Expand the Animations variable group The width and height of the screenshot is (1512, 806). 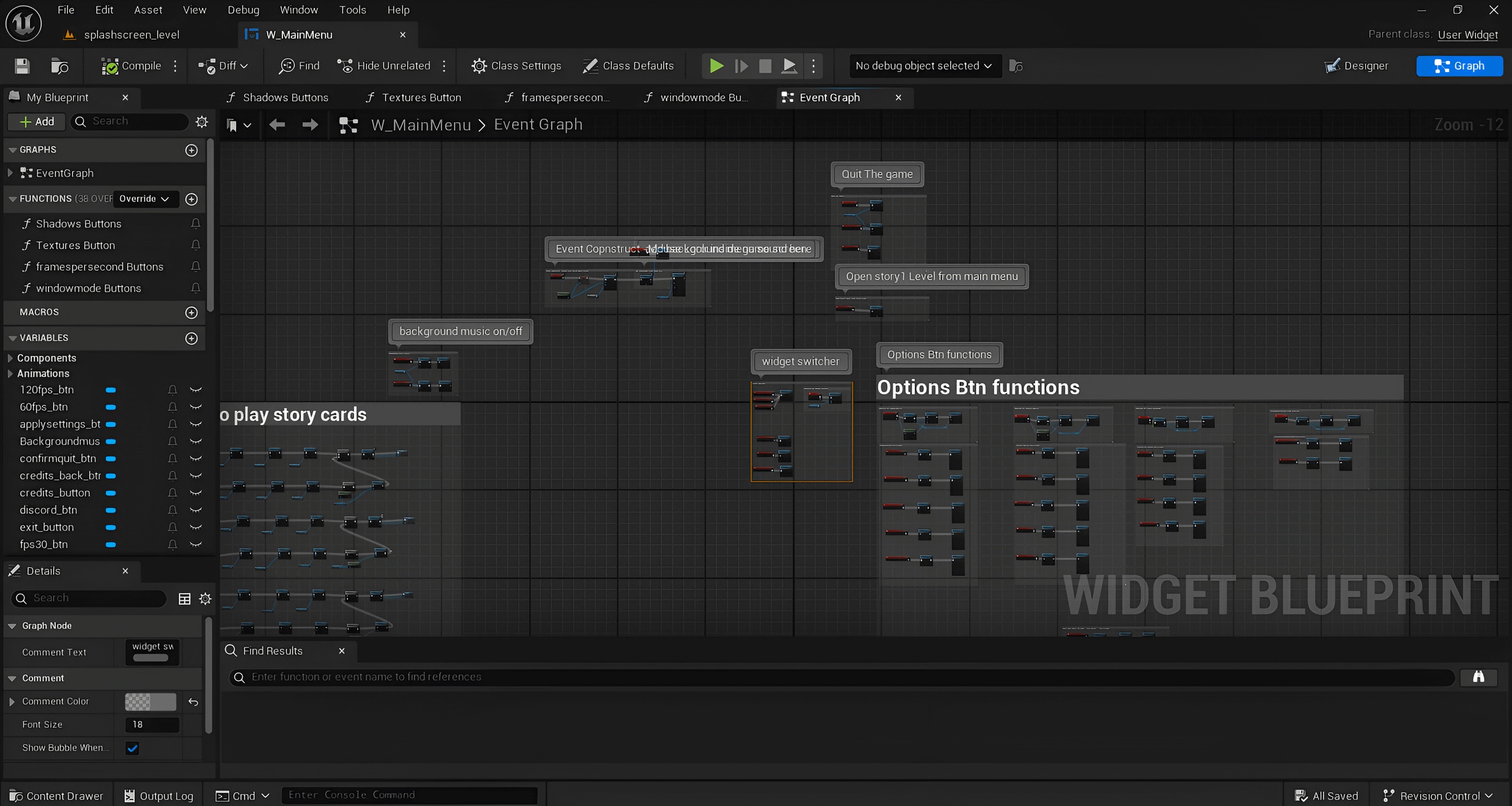(x=10, y=373)
